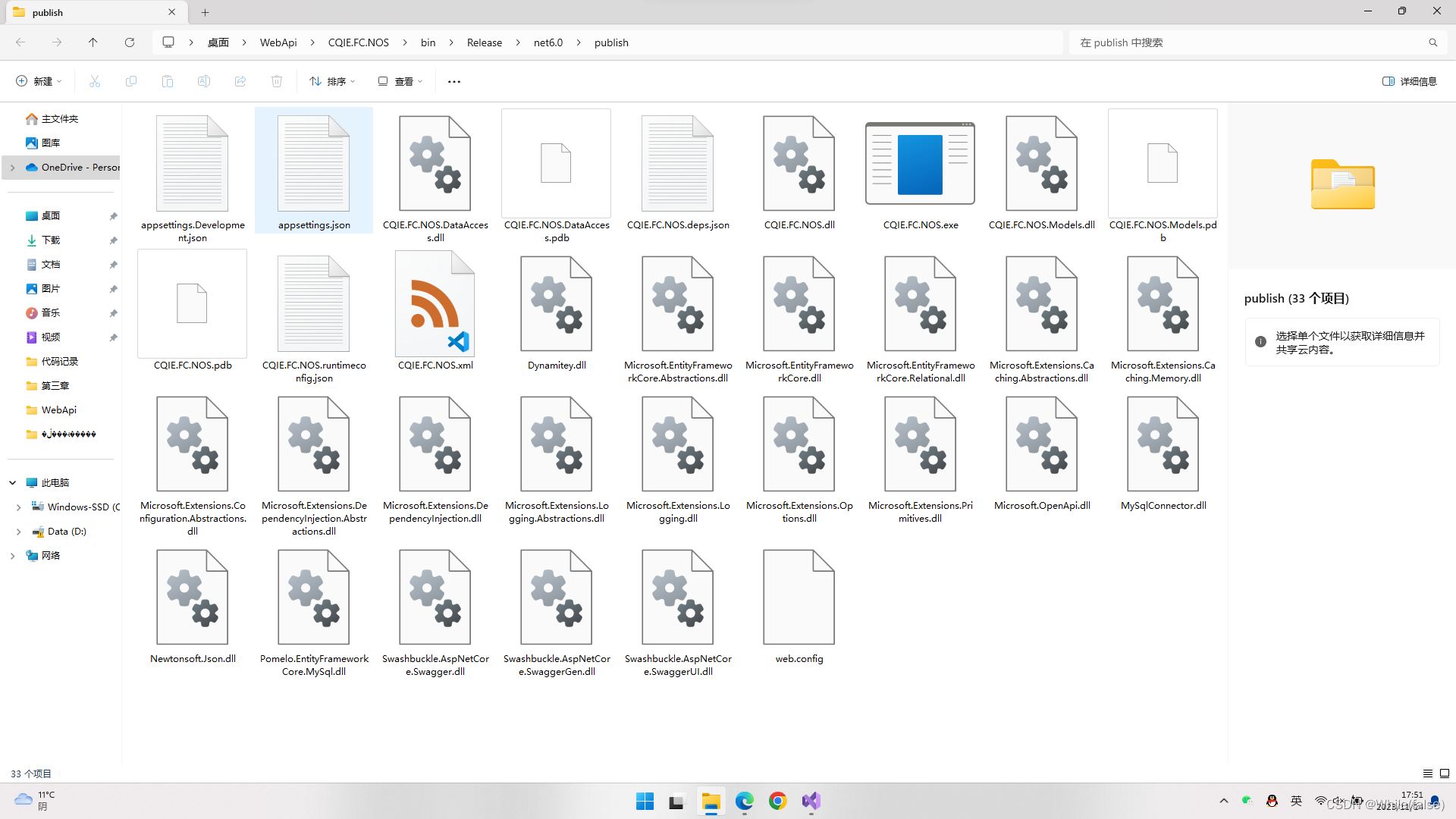The image size is (1456, 819).
Task: Click the Delete trash icon in toolbar
Action: (x=277, y=81)
